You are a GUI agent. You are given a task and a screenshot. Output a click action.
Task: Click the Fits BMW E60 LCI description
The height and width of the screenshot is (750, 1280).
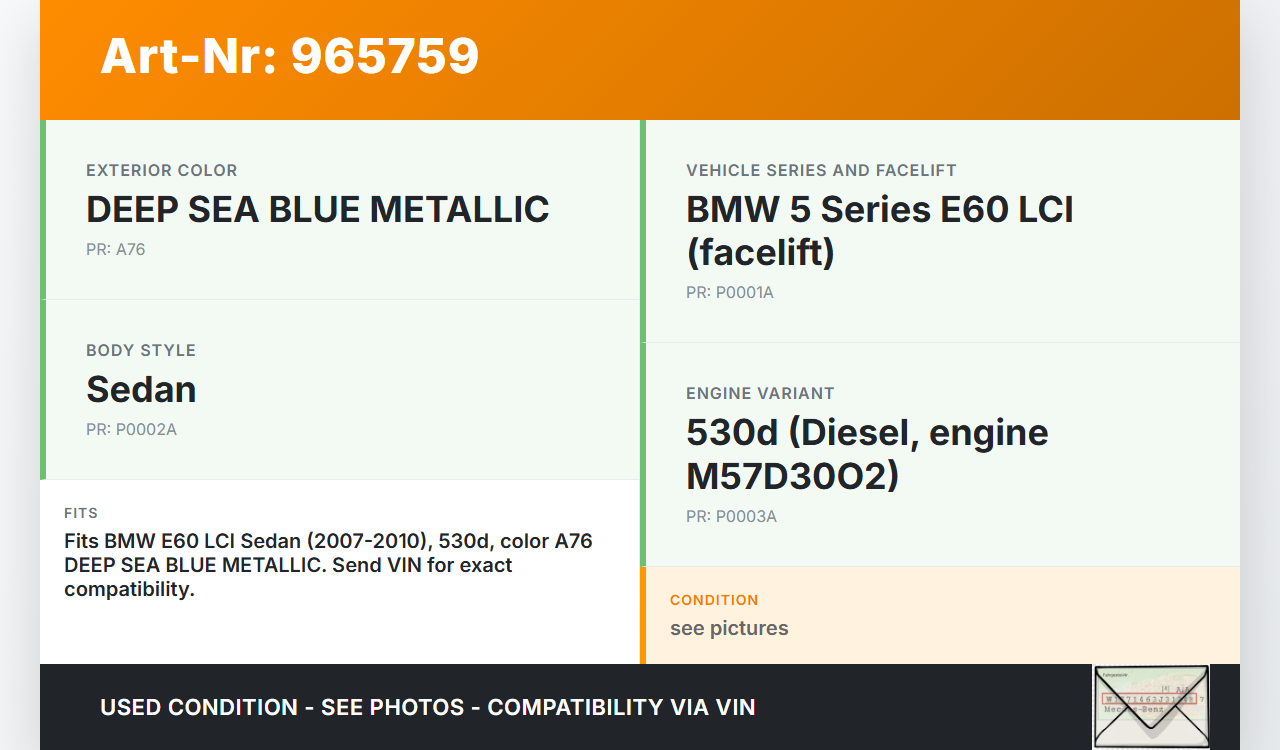(328, 565)
